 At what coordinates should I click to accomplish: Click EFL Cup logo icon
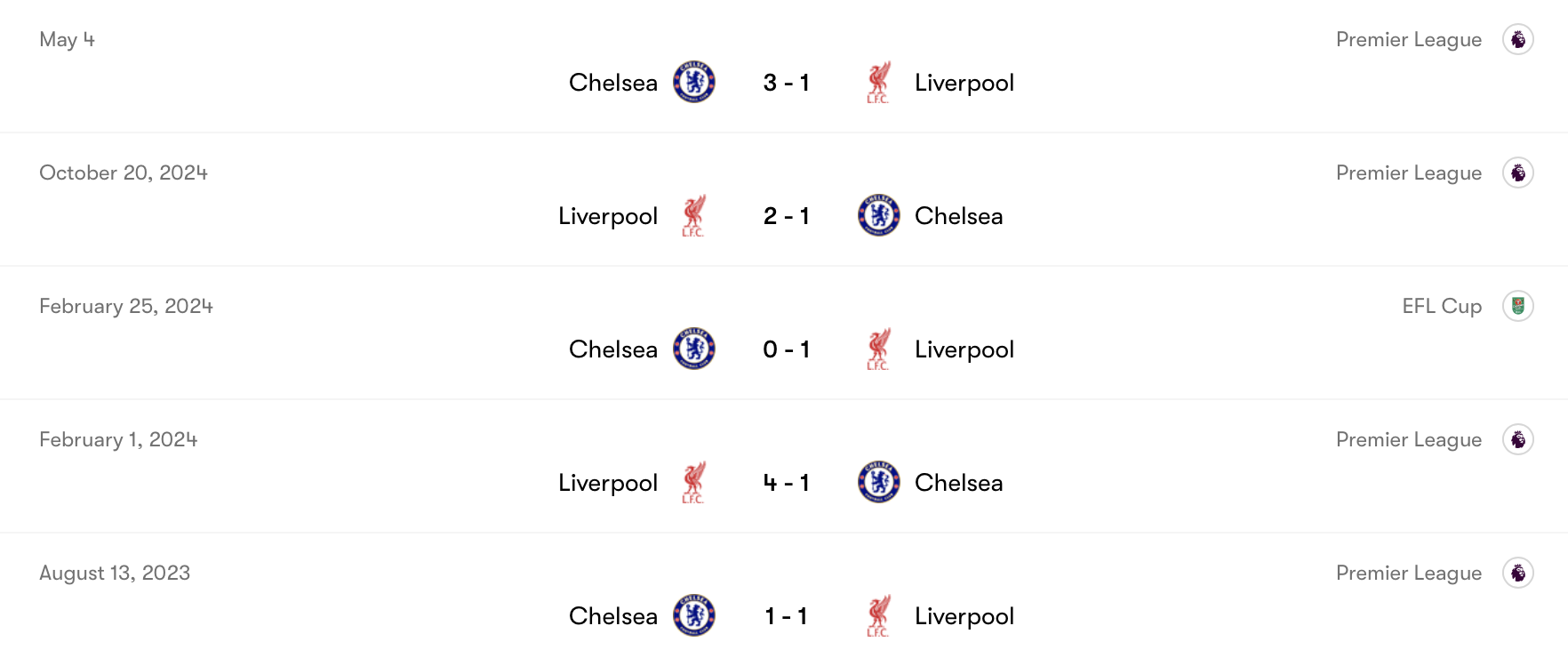(1517, 306)
